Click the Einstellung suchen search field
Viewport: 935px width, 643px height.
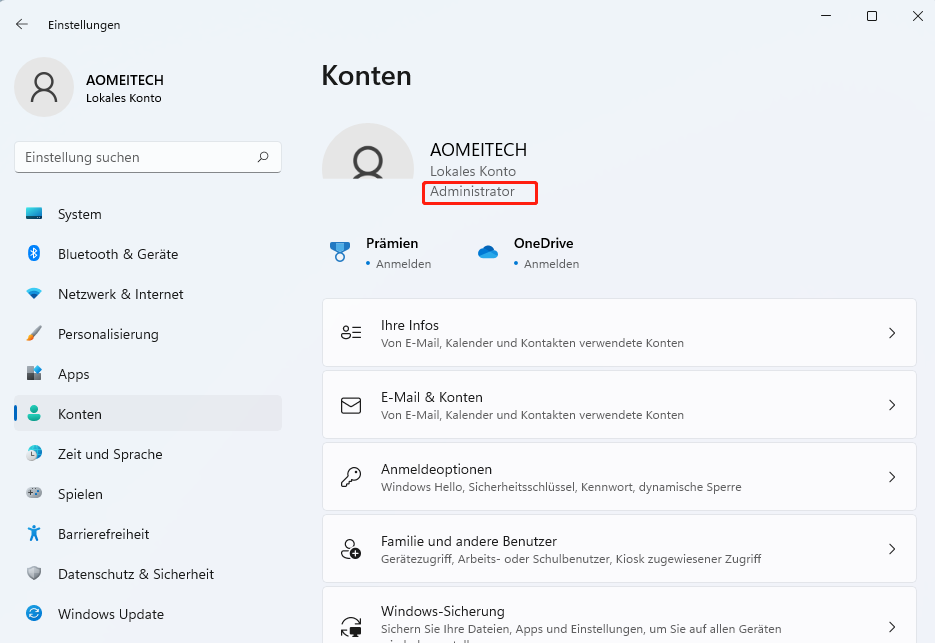click(x=135, y=157)
